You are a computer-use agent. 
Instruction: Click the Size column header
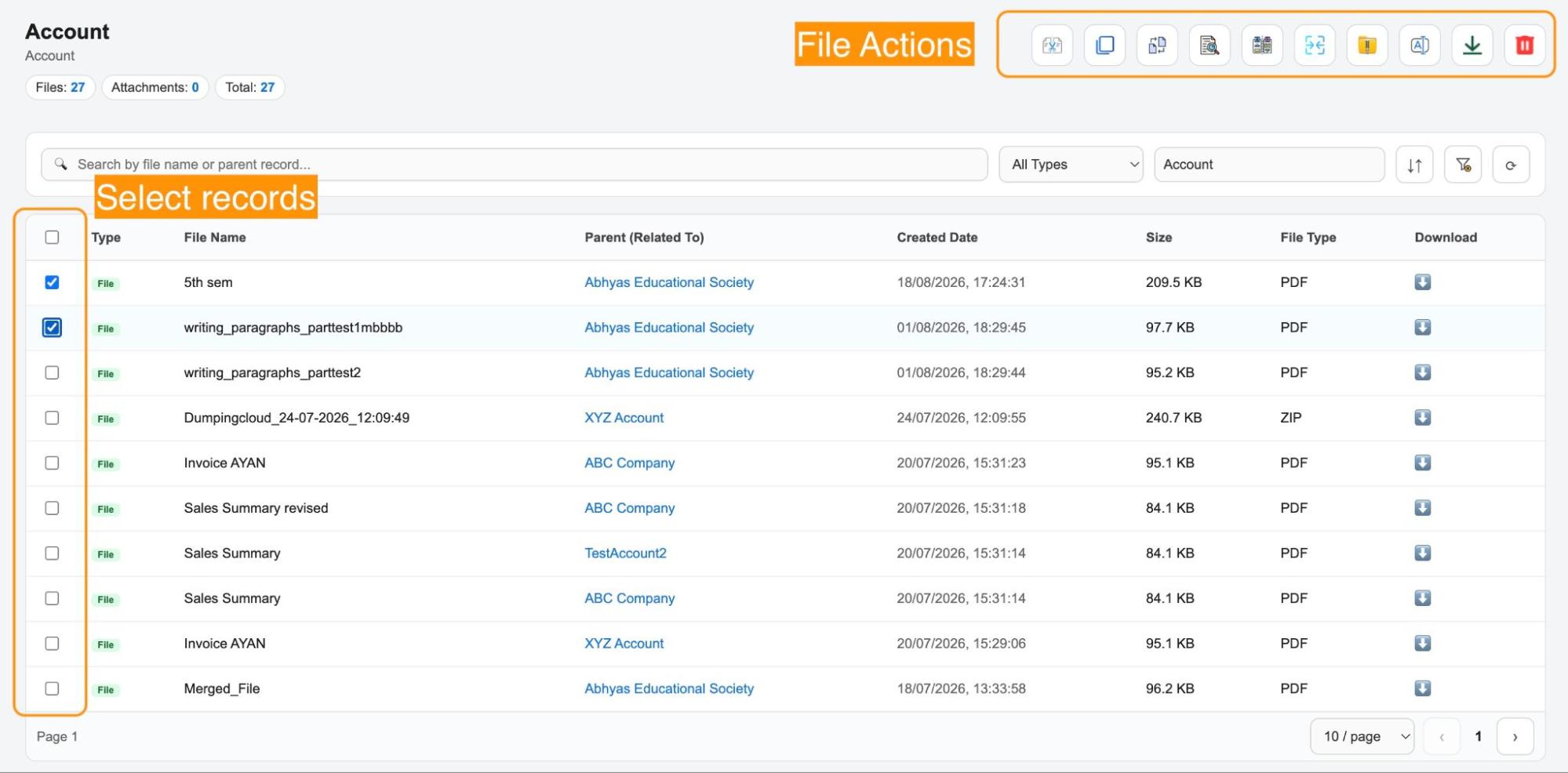coord(1159,238)
